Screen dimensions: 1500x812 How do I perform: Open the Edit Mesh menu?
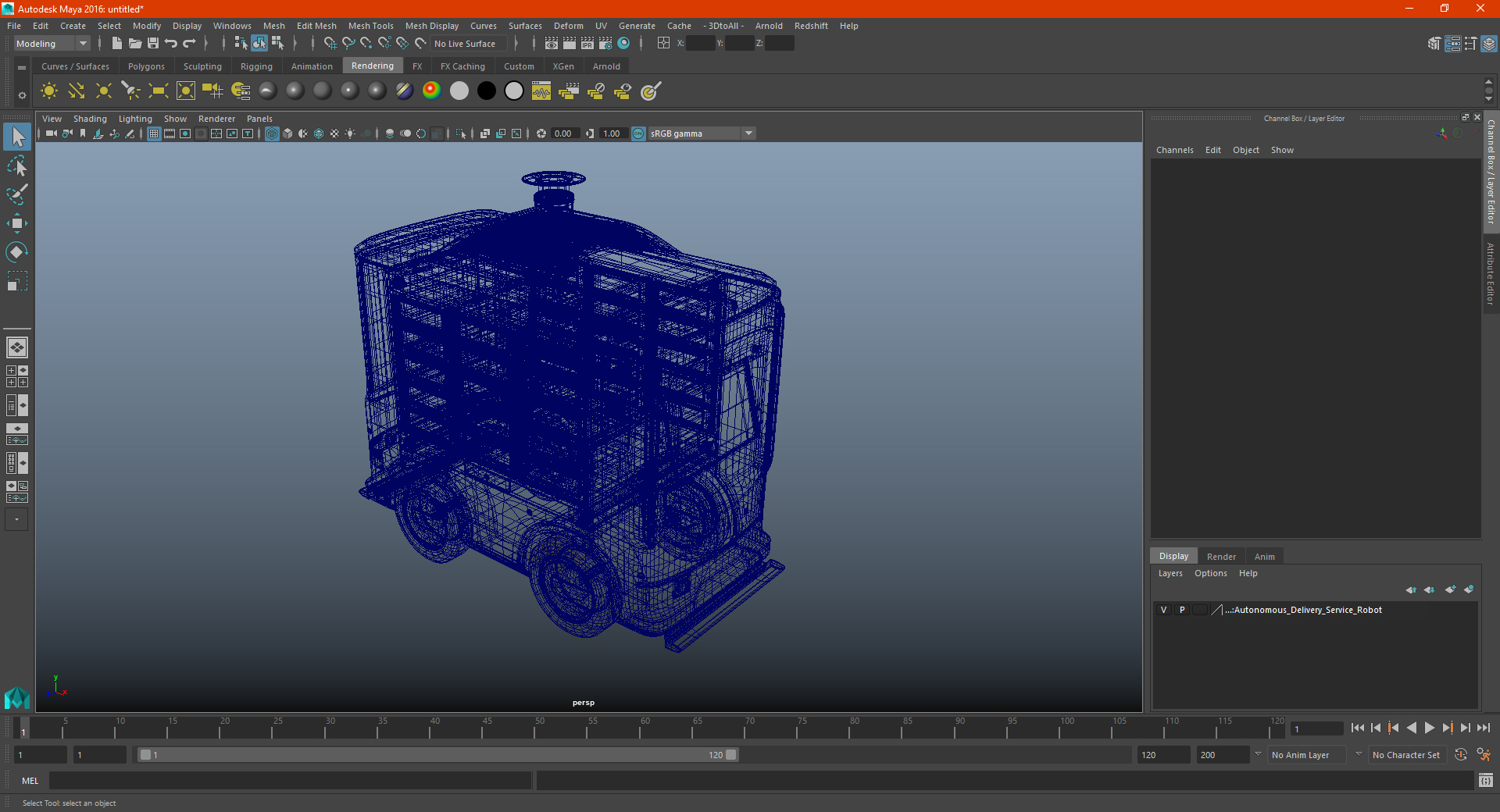click(316, 26)
